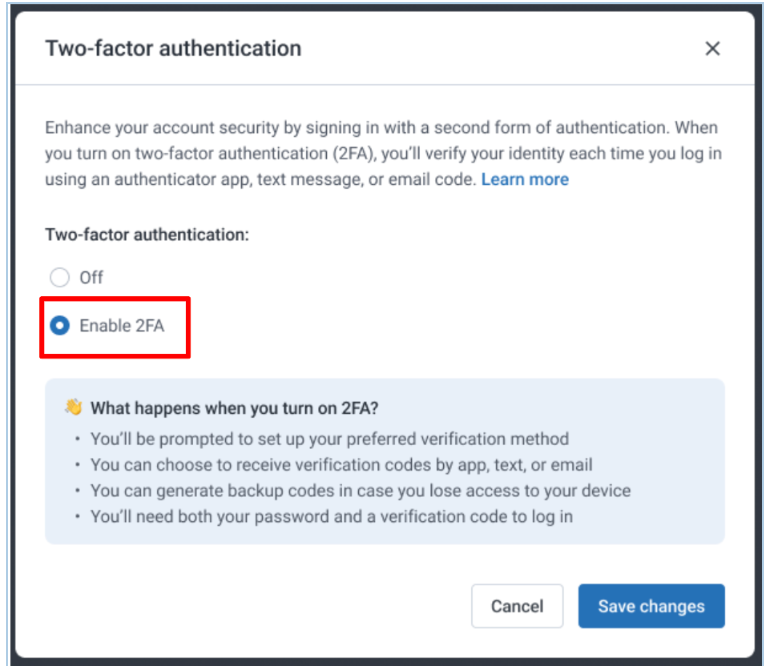This screenshot has height=666, width=768.
Task: Click the bullet about generating backup codes
Action: pos(360,490)
